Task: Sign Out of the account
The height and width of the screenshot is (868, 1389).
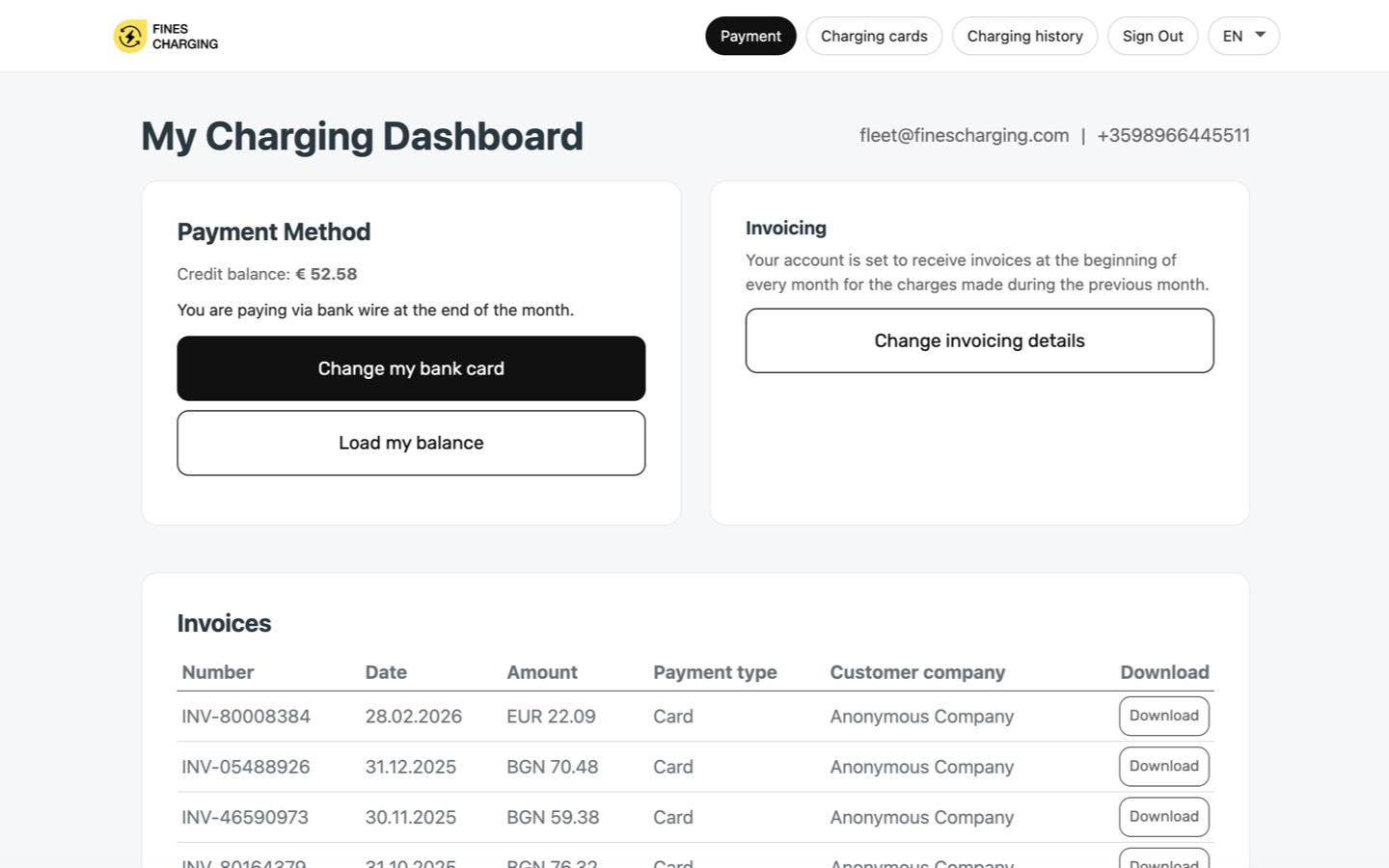Action: pyautogui.click(x=1153, y=36)
